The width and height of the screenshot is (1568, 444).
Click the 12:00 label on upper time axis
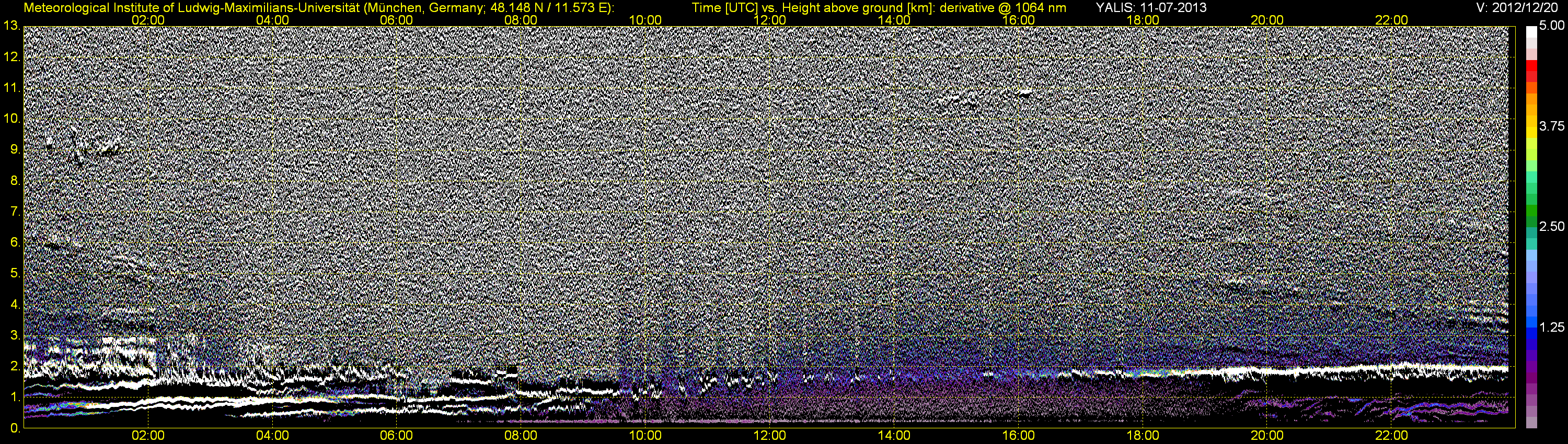point(770,20)
